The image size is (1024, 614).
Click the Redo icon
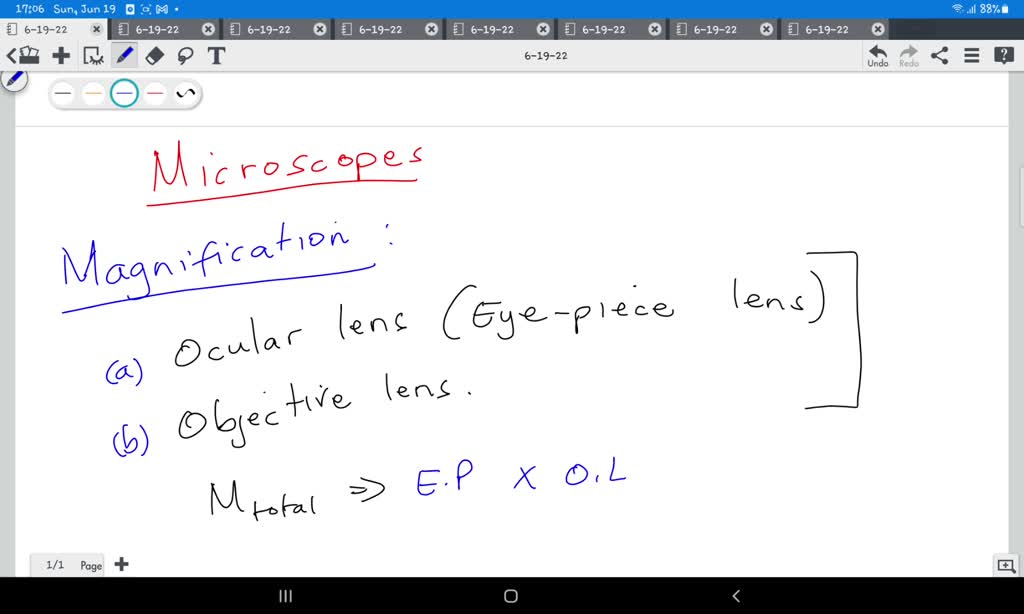coord(908,52)
